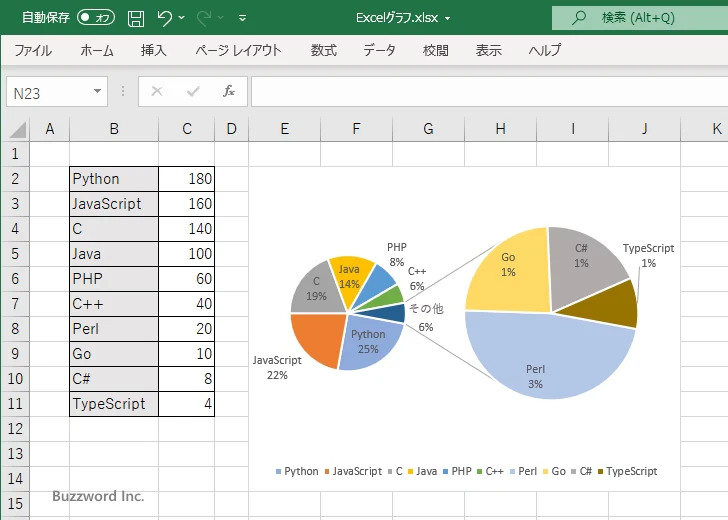Open the 表示 ribbon tab
Image resolution: width=728 pixels, height=520 pixels.
488,50
